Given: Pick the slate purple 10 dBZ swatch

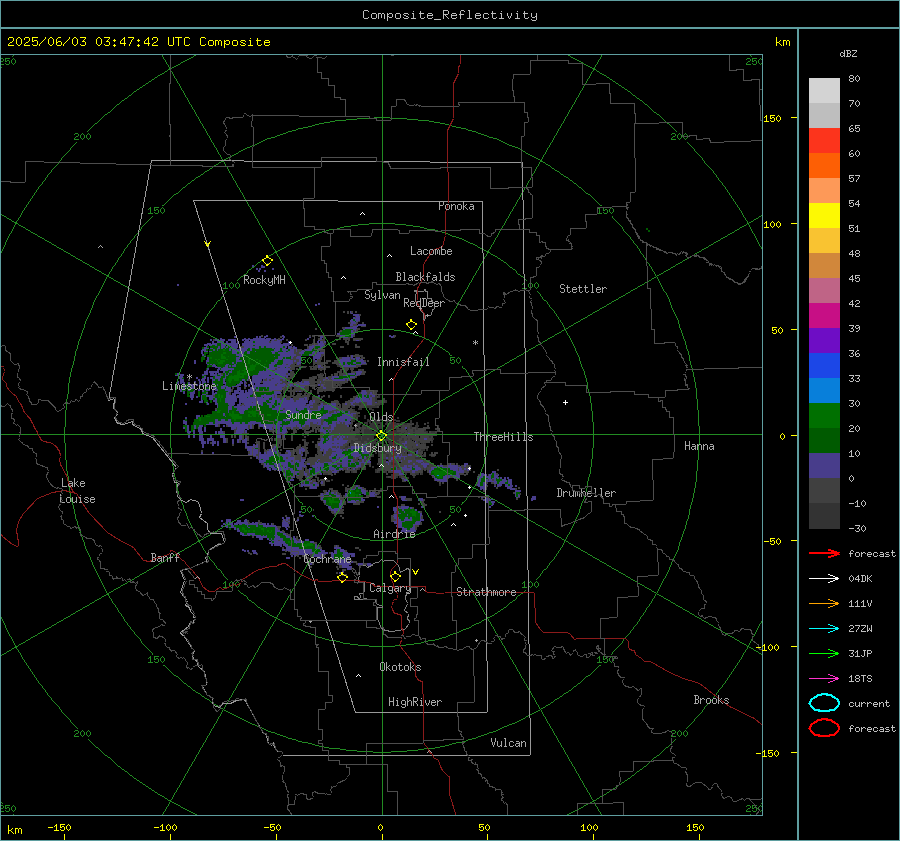Looking at the screenshot, I should [824, 465].
